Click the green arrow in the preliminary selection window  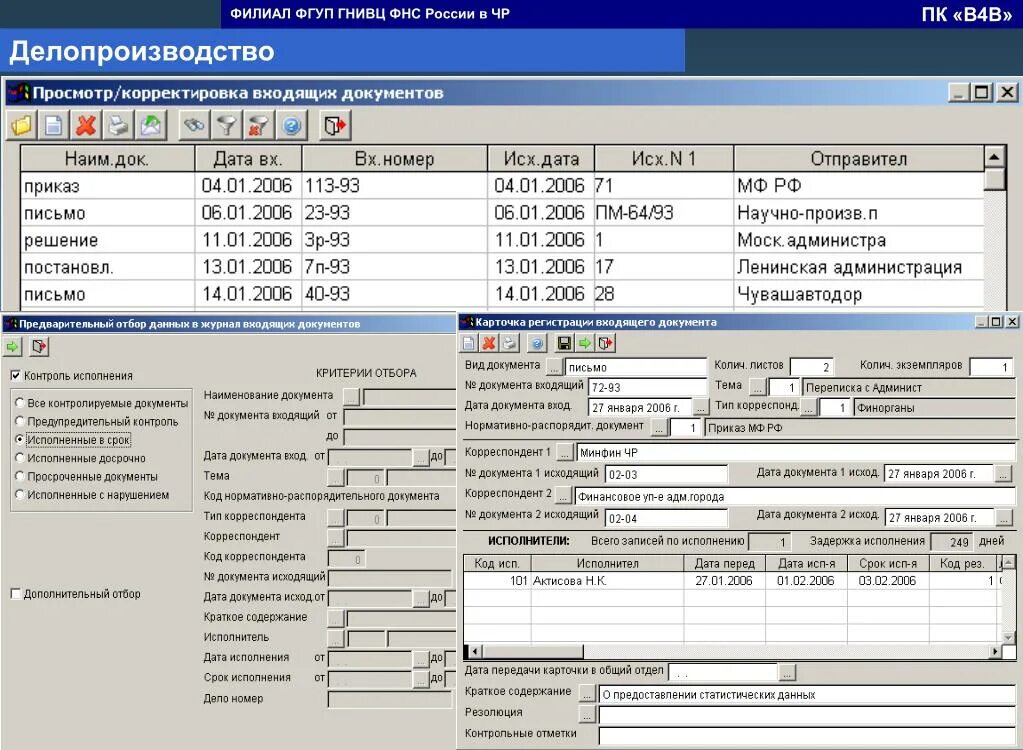click(x=12, y=347)
